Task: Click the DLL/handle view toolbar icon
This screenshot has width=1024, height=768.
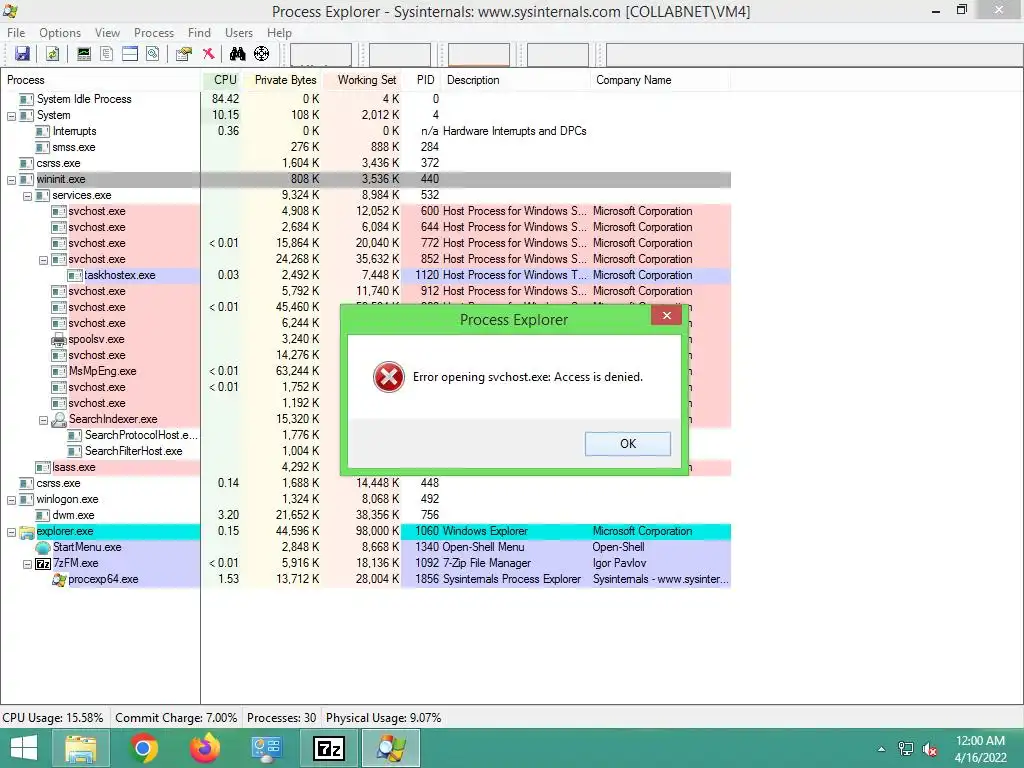Action: click(153, 54)
